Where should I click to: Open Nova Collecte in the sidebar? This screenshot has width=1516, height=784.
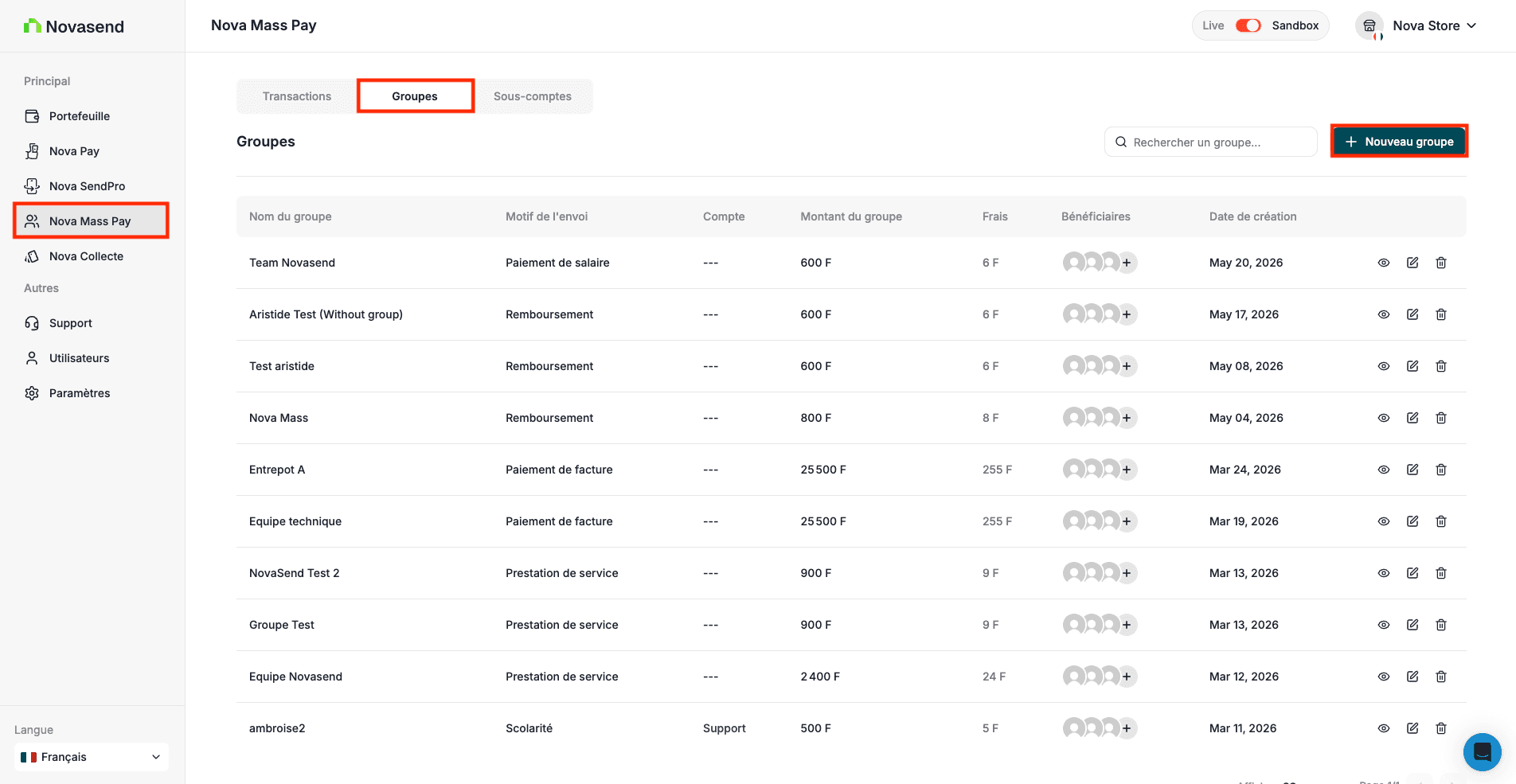[92, 256]
